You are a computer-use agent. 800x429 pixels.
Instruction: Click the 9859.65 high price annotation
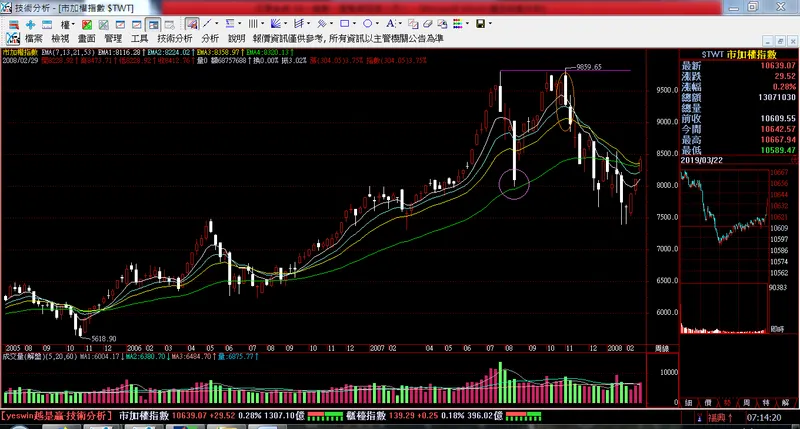coord(589,67)
